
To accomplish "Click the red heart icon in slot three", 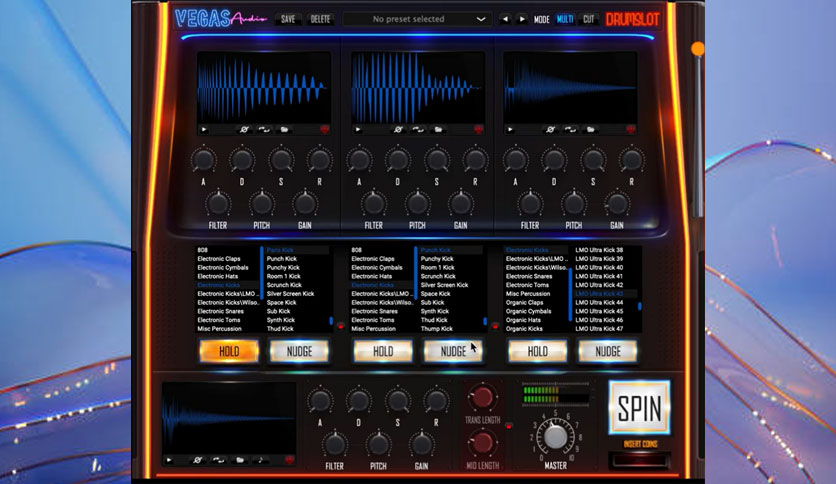I will pos(631,130).
